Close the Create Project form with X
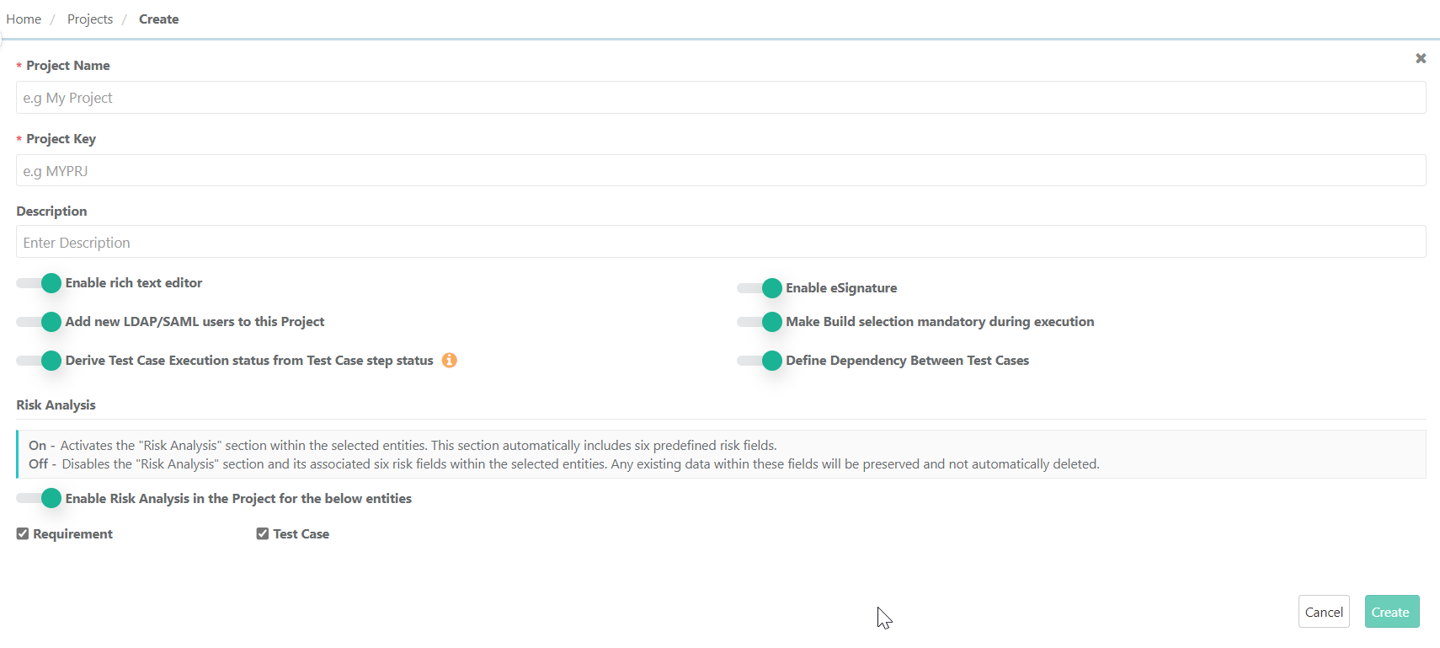1440x648 pixels. 1420,59
